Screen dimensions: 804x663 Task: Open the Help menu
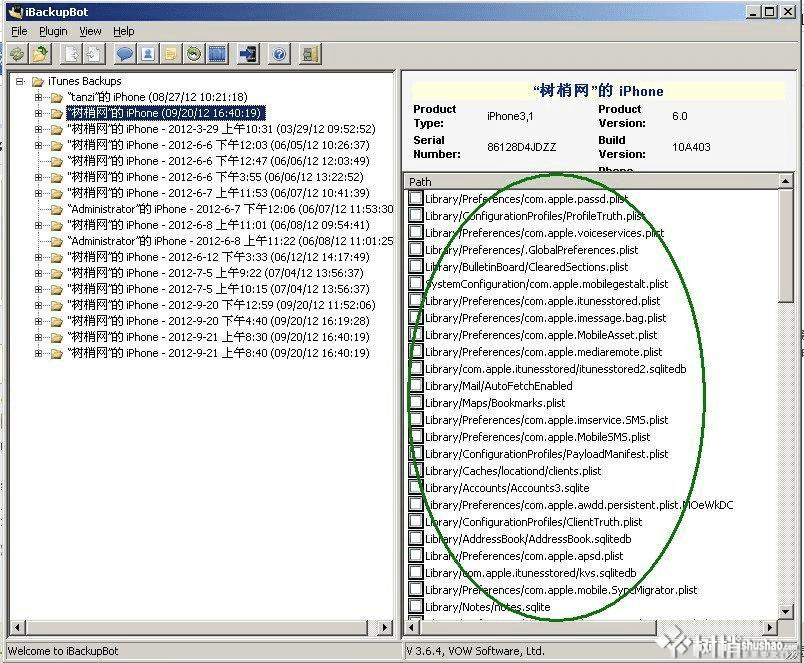point(124,31)
